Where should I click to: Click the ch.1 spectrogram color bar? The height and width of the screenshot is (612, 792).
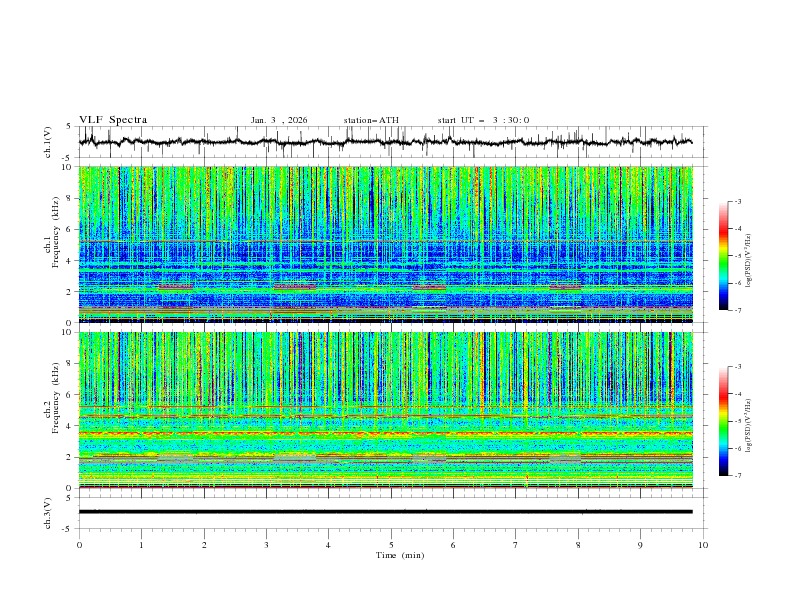pyautogui.click(x=723, y=255)
